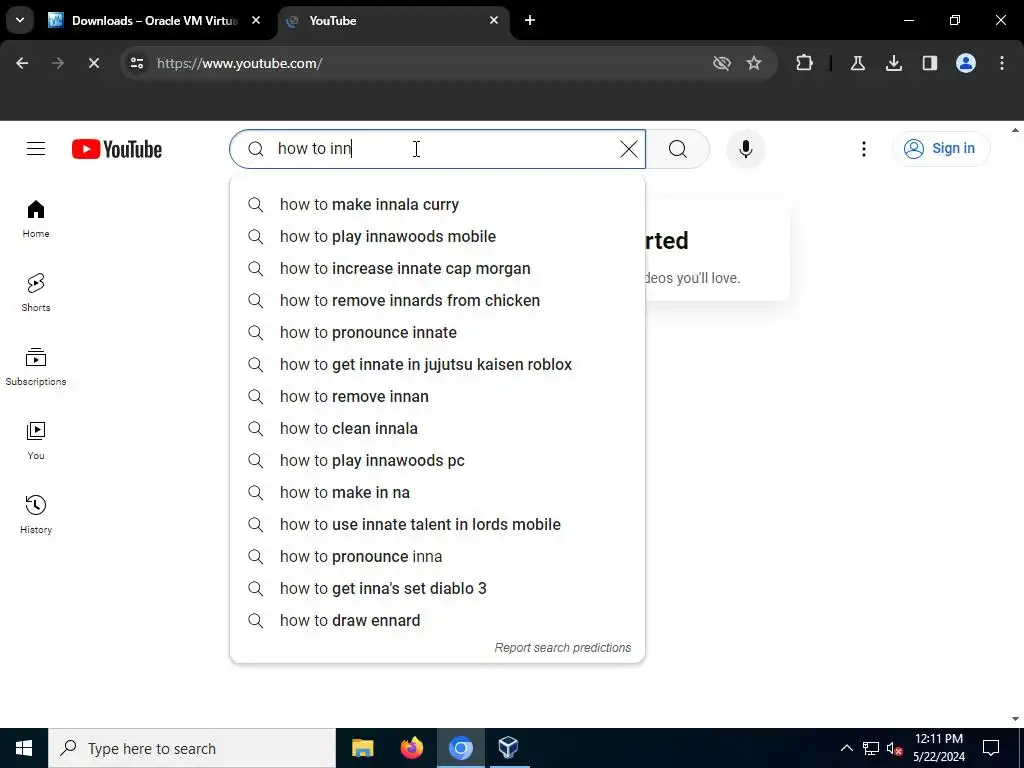Choose 'how to use innate talent in lords mobile'
Viewport: 1024px width, 768px height.
437,524
